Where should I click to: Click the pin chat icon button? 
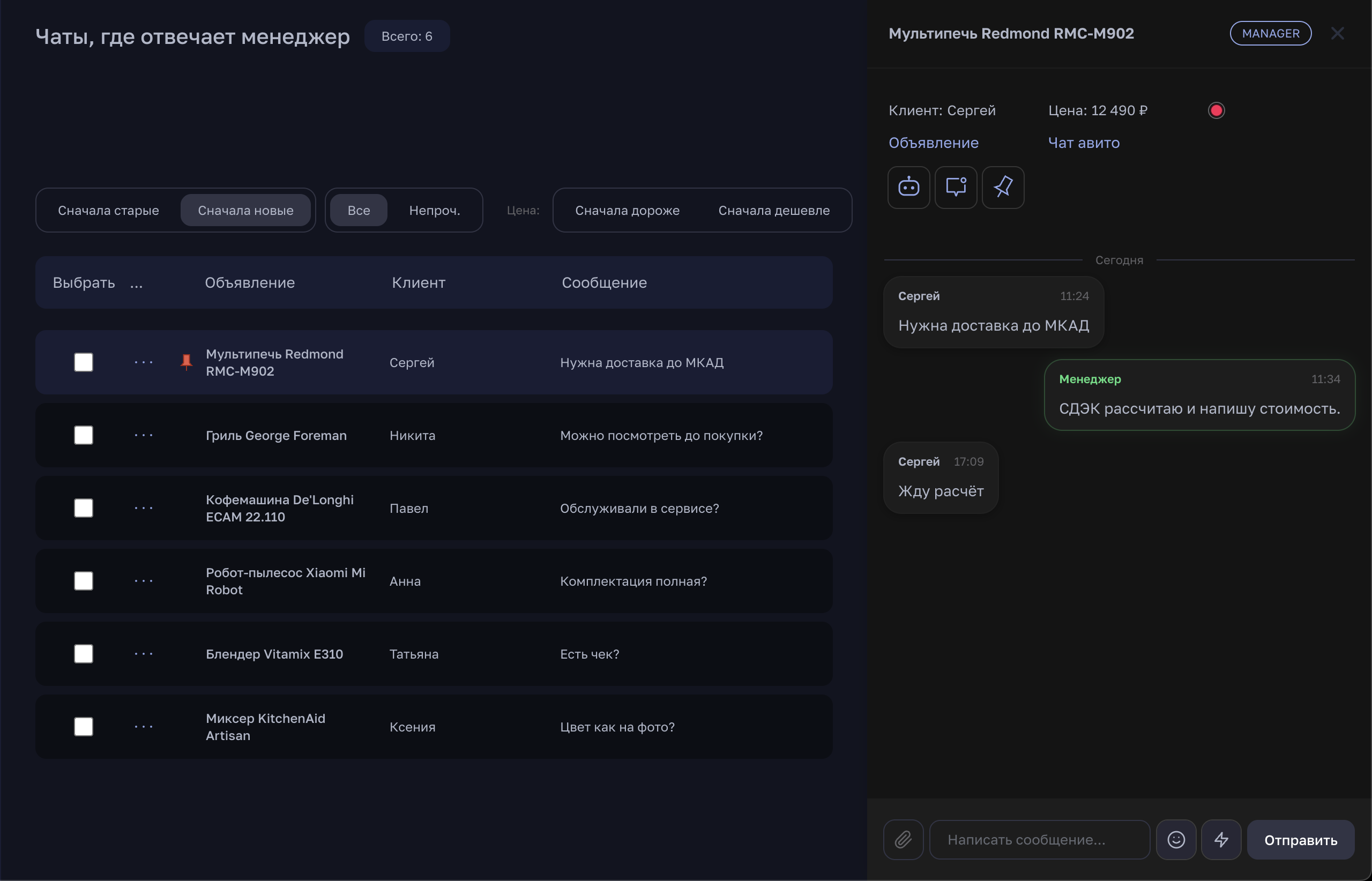point(1003,187)
